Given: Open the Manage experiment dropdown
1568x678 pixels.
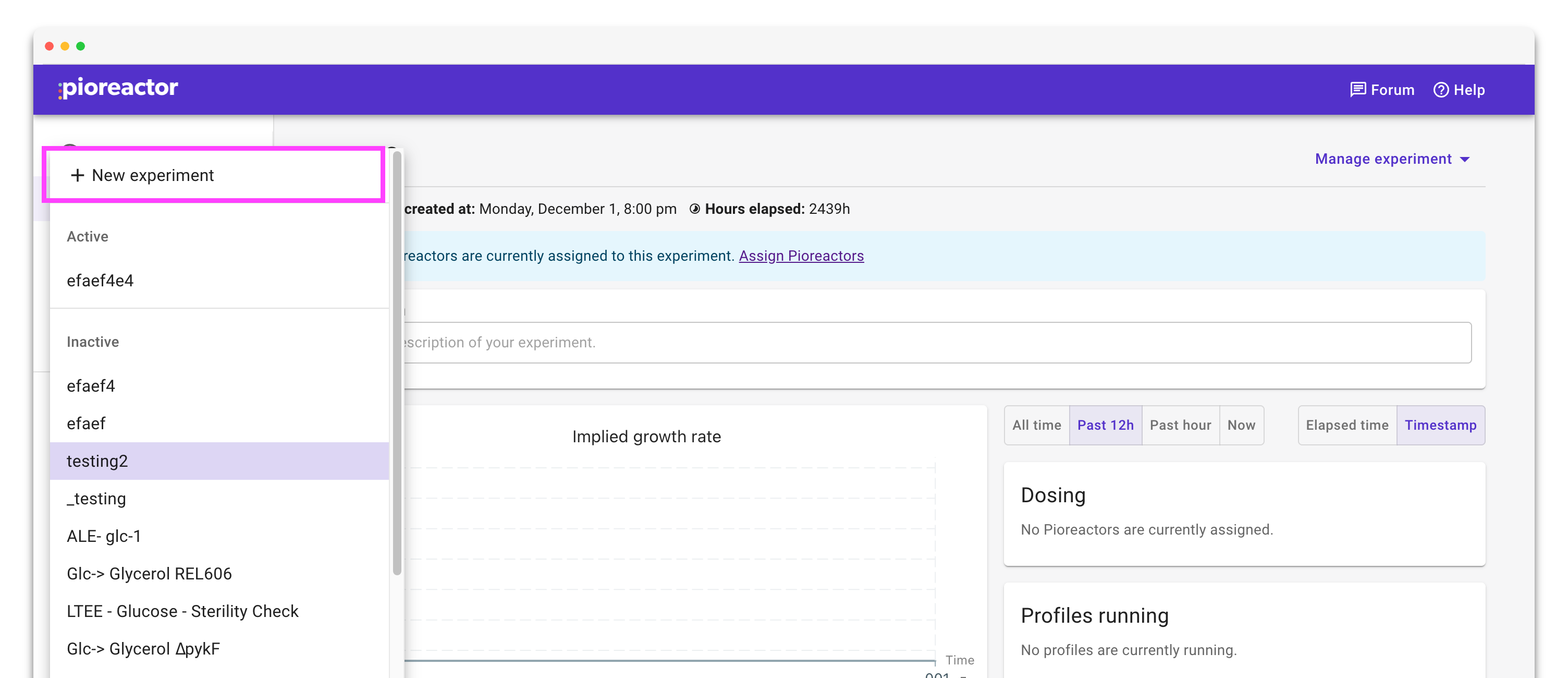Looking at the screenshot, I should [x=1383, y=159].
